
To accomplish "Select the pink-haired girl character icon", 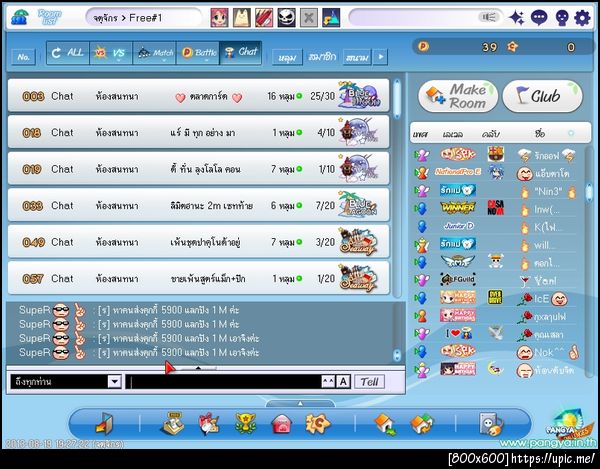I will click(219, 18).
